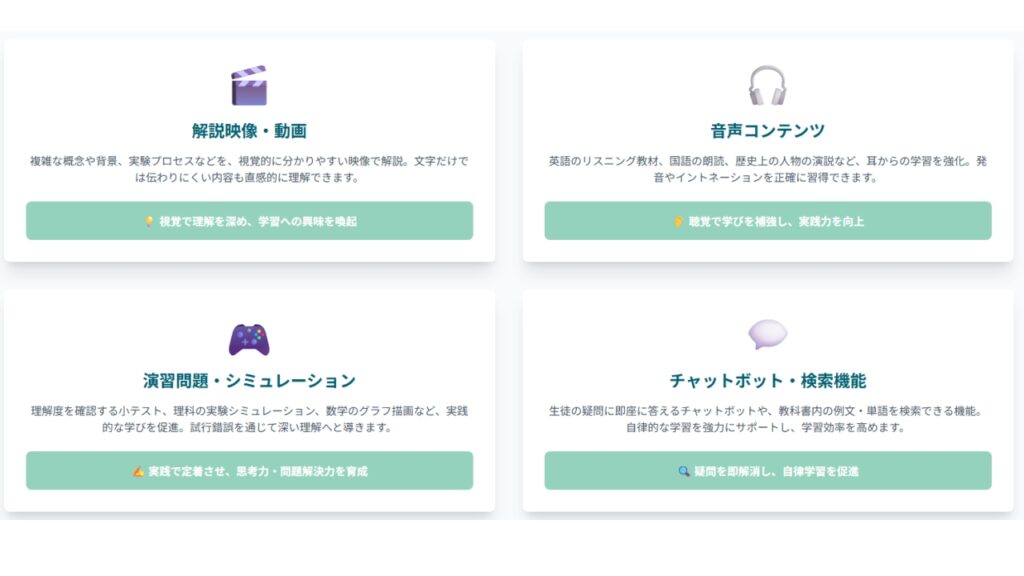Image resolution: width=1024 pixels, height=576 pixels.
Task: Click the light bulb icon in green banner
Action: click(149, 221)
